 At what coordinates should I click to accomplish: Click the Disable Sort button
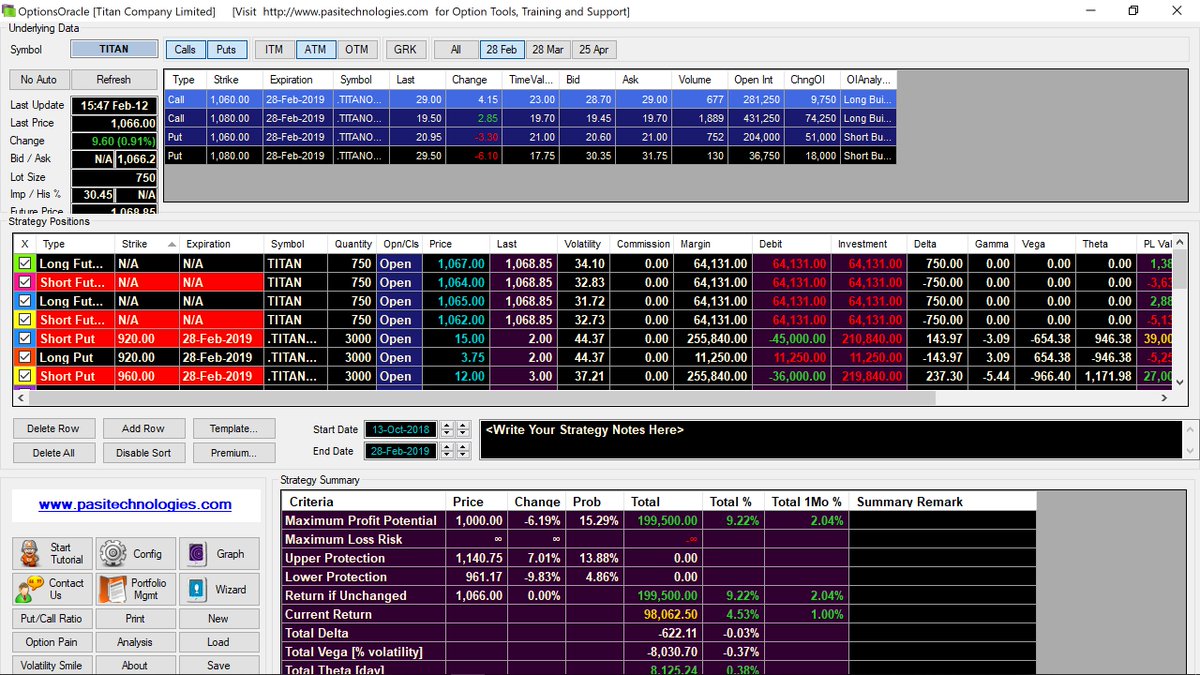143,452
